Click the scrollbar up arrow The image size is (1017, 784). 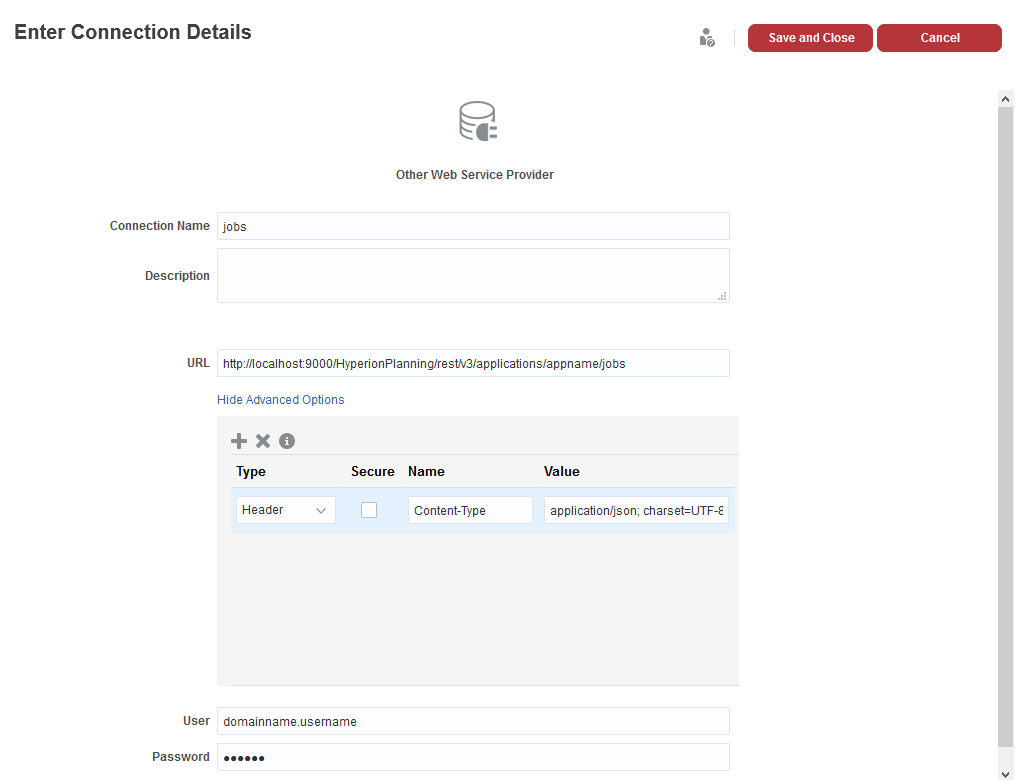coord(1005,99)
